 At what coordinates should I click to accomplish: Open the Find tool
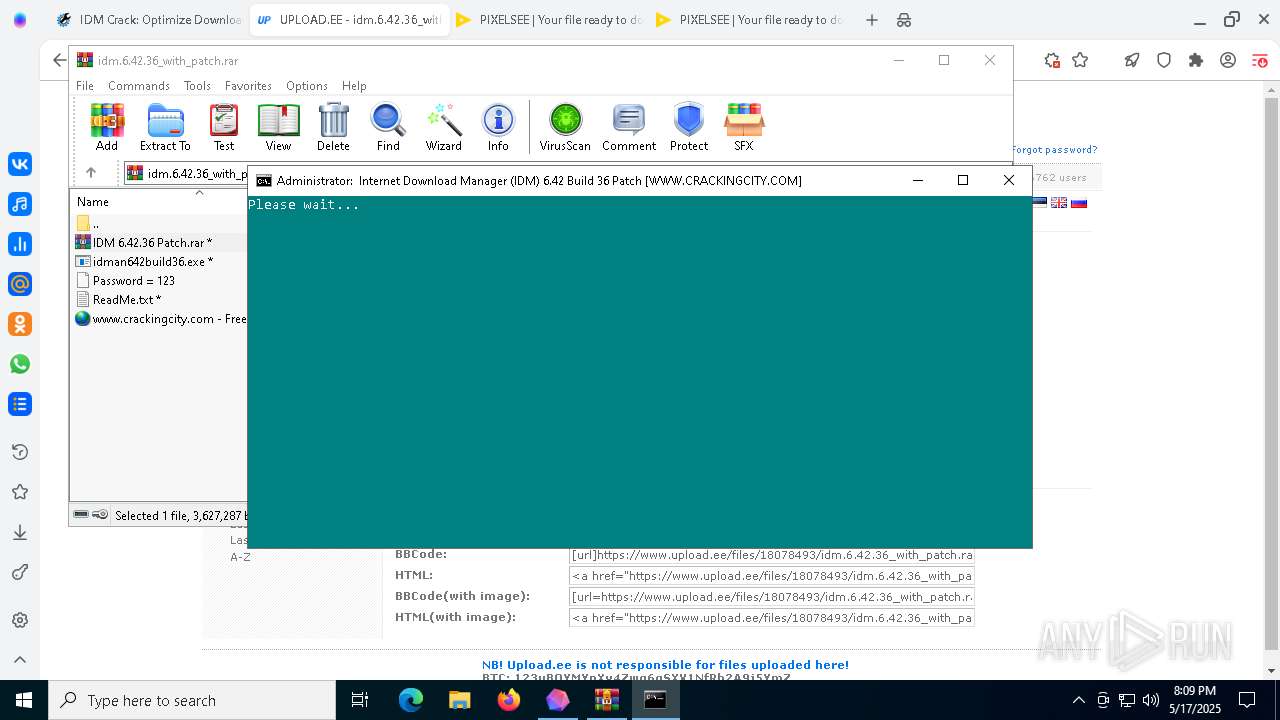point(388,127)
